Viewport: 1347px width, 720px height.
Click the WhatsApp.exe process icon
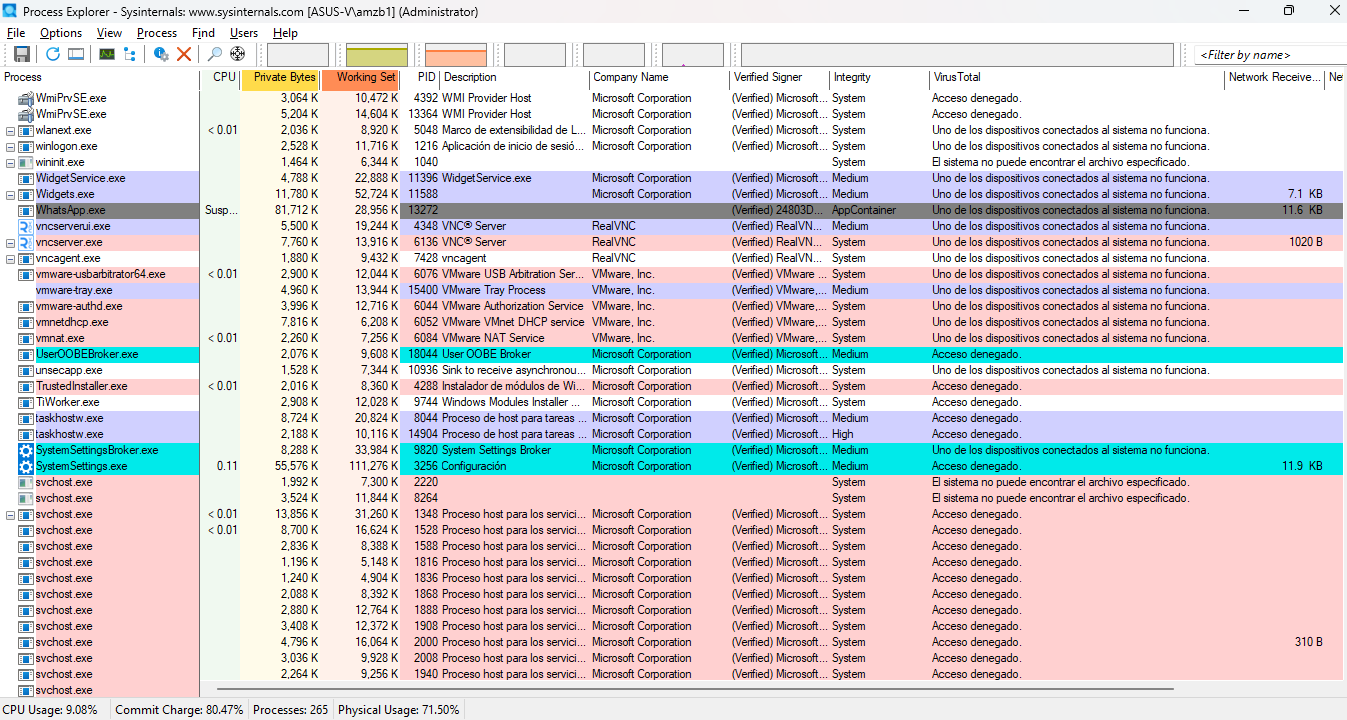pos(26,210)
